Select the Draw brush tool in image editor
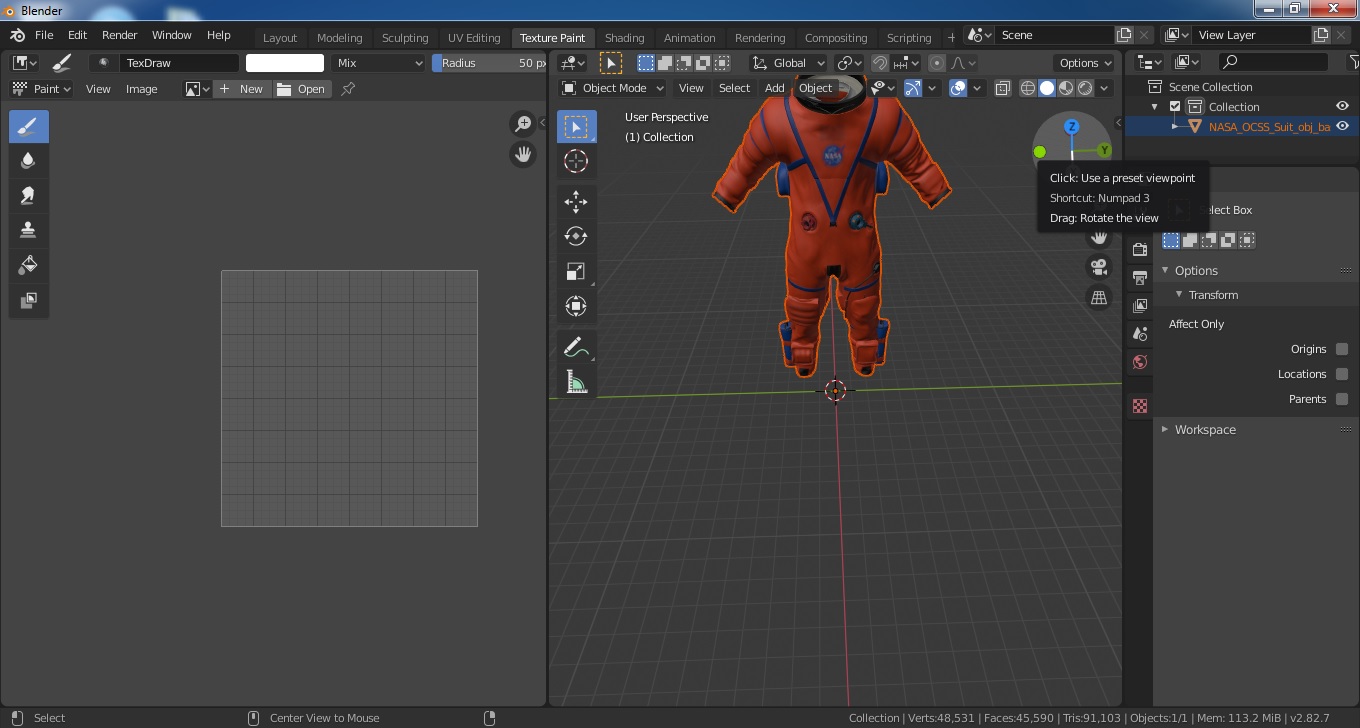Screen dimensions: 1360x728 pos(29,127)
